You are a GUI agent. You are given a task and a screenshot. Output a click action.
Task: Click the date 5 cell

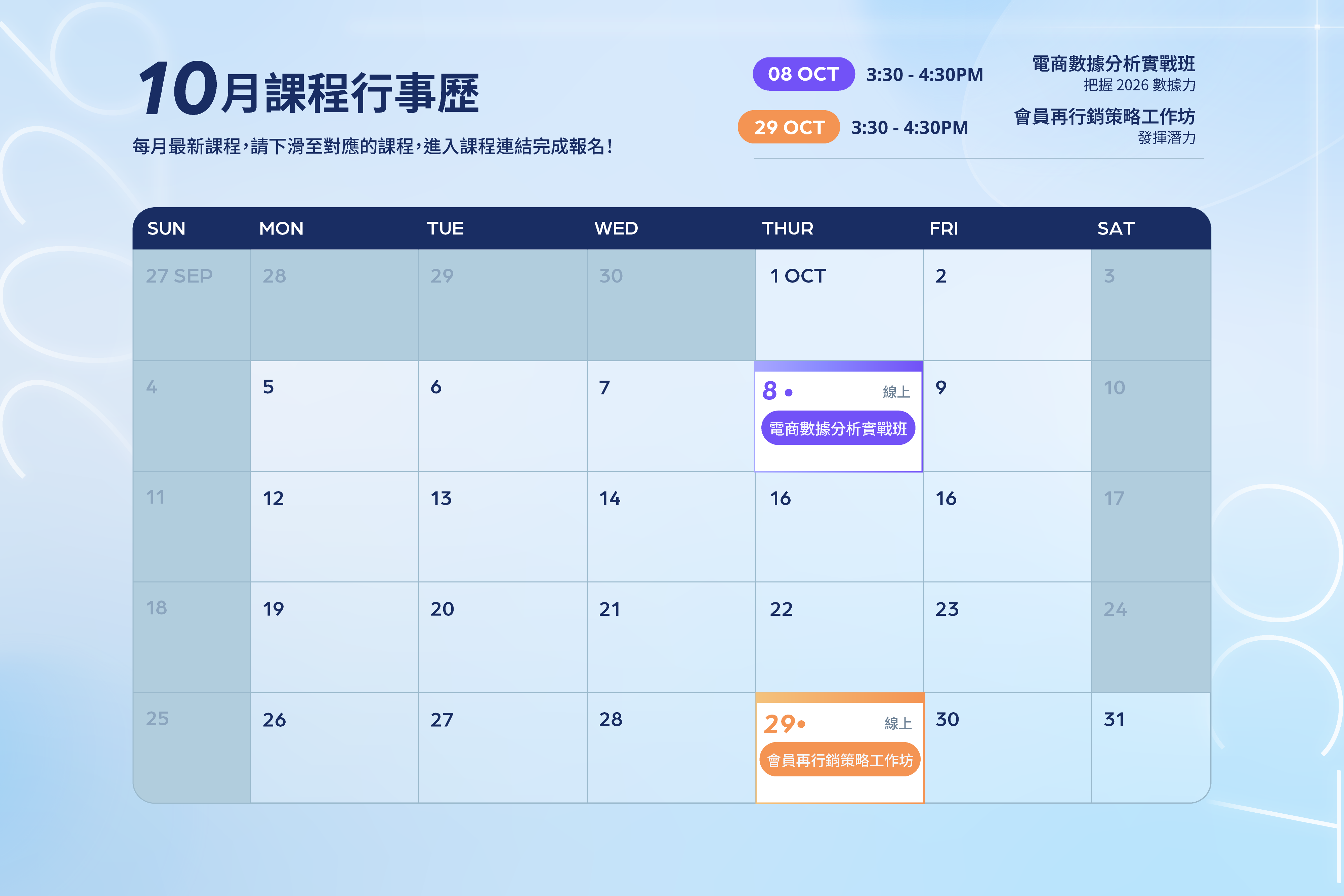334,416
